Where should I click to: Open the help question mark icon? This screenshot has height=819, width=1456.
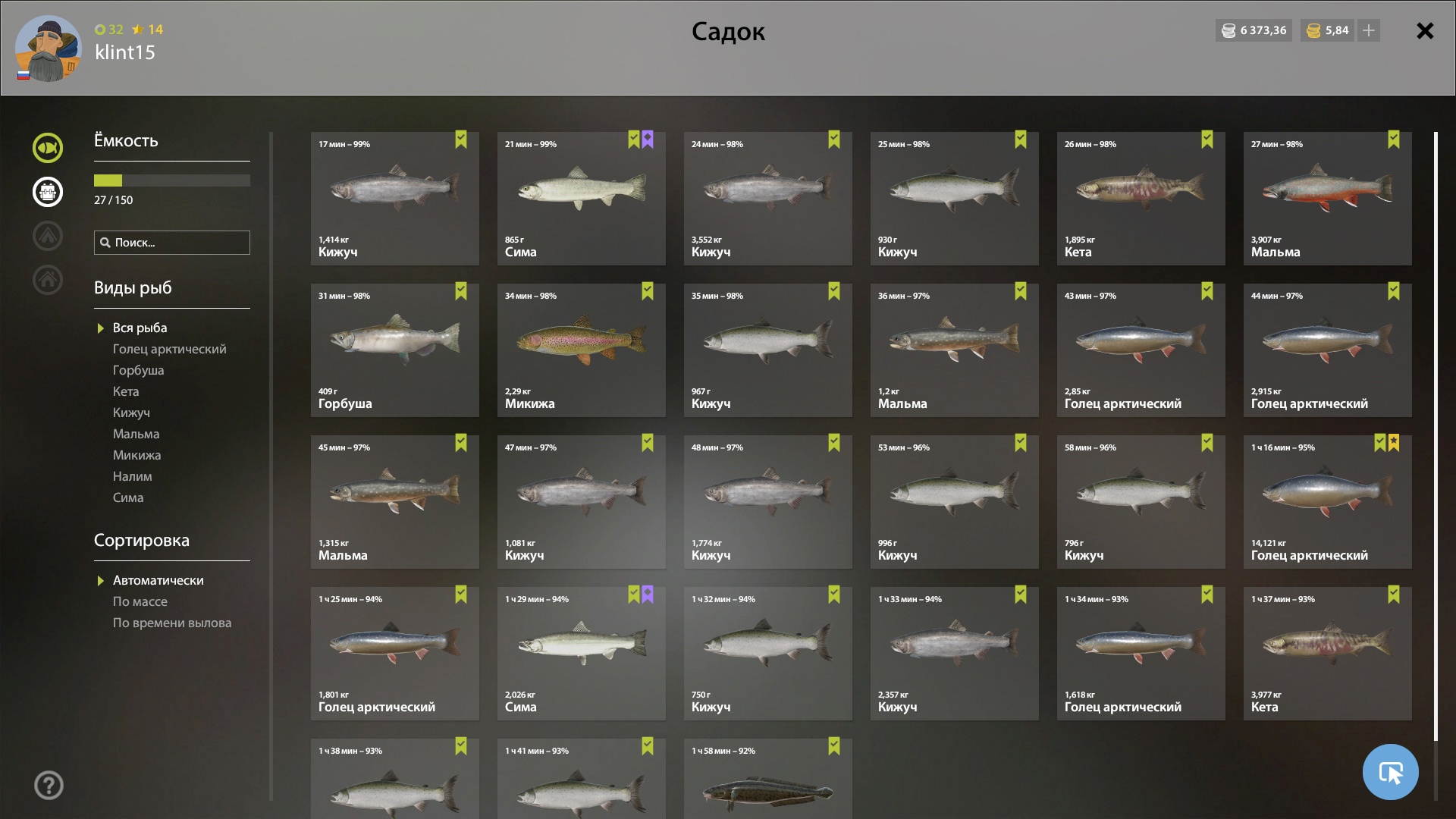pyautogui.click(x=49, y=786)
